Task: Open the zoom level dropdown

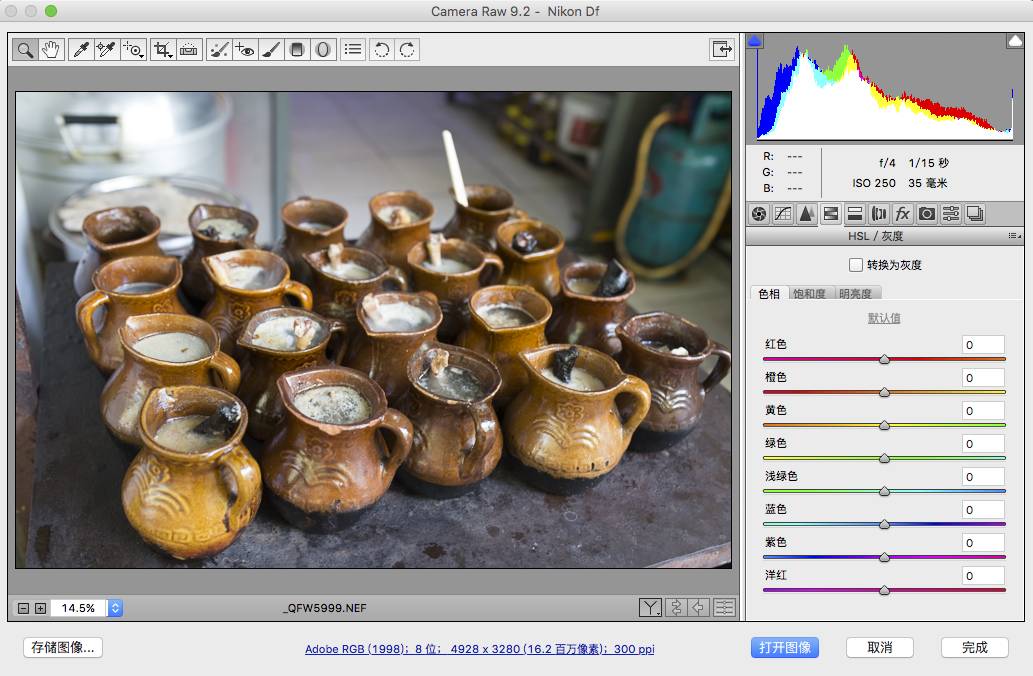Action: (x=115, y=608)
